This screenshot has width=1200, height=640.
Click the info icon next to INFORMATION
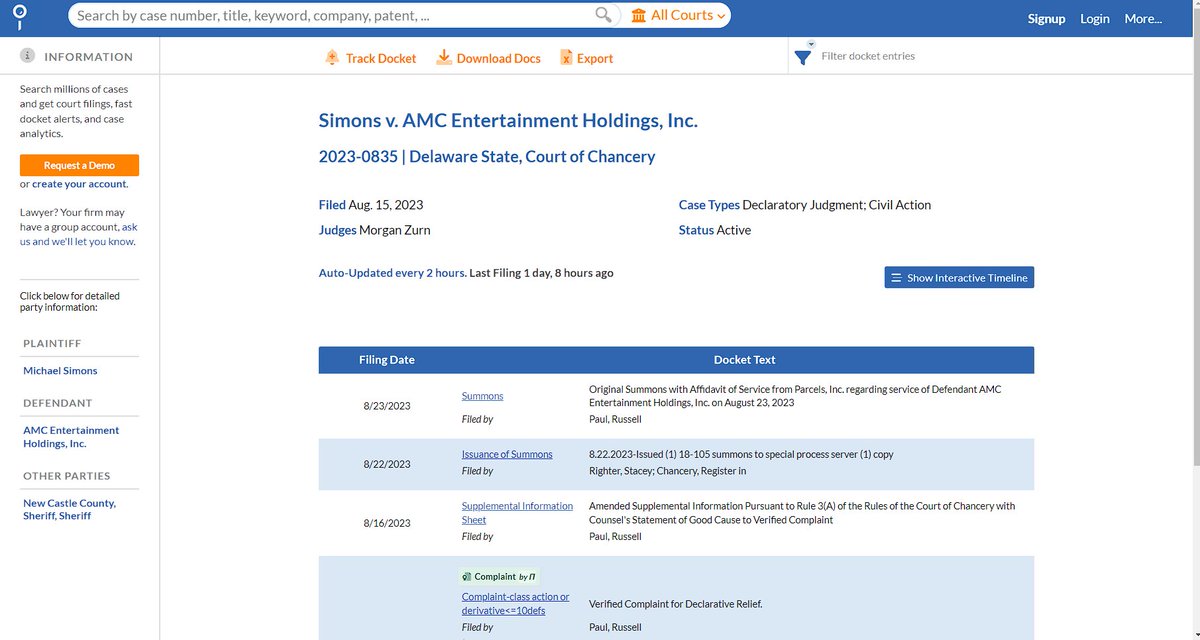tap(25, 56)
